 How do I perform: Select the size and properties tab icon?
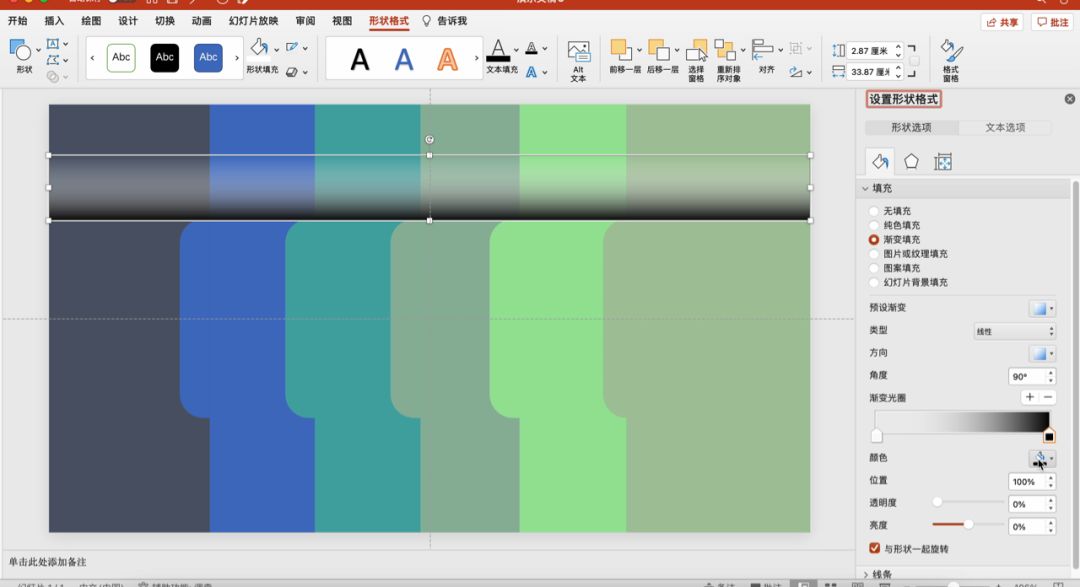click(943, 162)
